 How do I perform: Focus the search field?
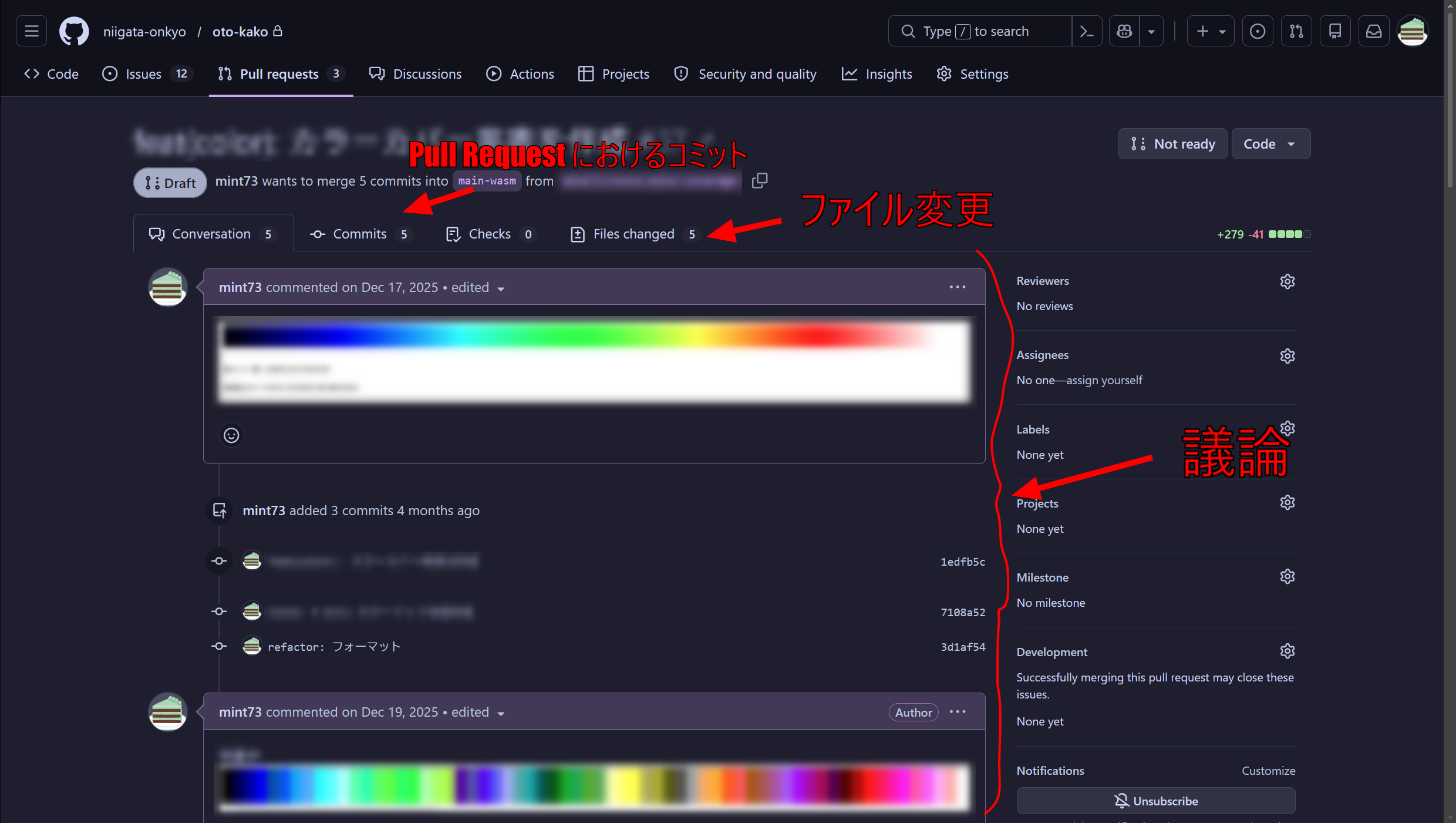click(x=980, y=31)
